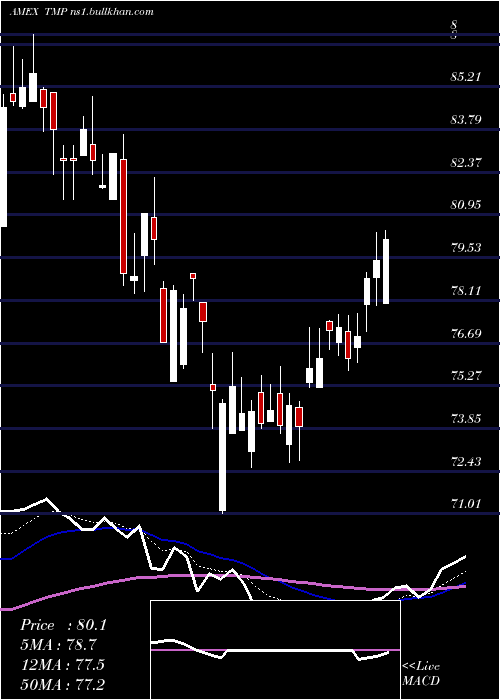This screenshot has height=700, width=500.
Task: Click the latest tall white candlestick
Action: [x=386, y=267]
